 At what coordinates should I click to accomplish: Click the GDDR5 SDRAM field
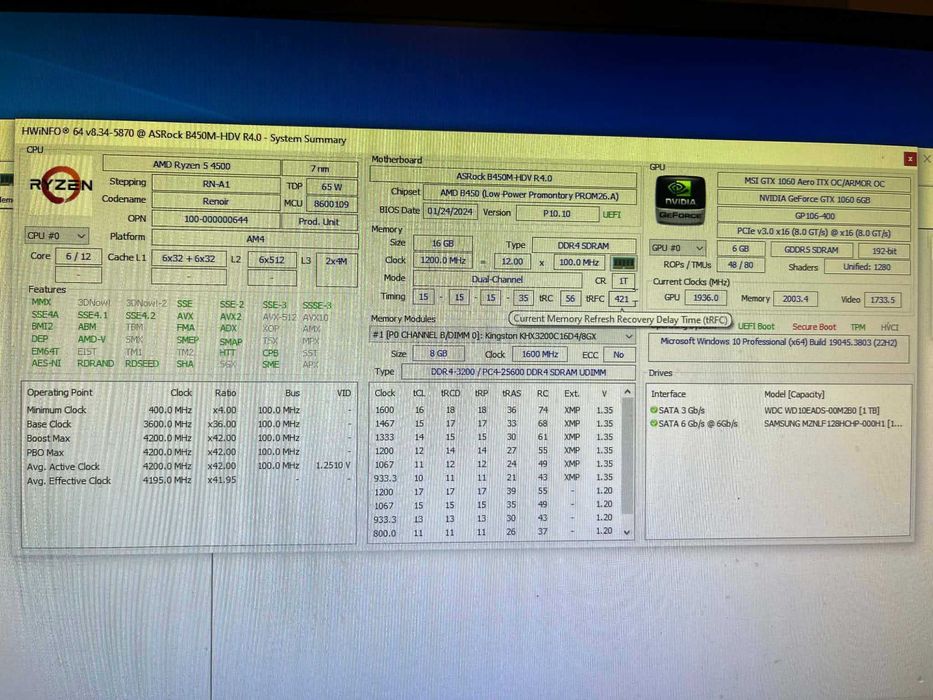pyautogui.click(x=811, y=250)
